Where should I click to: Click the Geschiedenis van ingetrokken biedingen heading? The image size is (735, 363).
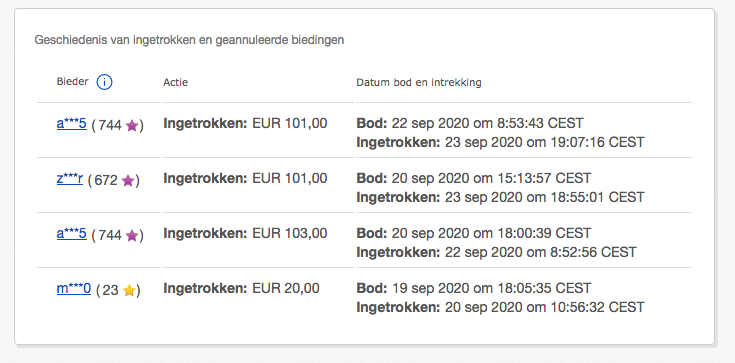(x=189, y=40)
